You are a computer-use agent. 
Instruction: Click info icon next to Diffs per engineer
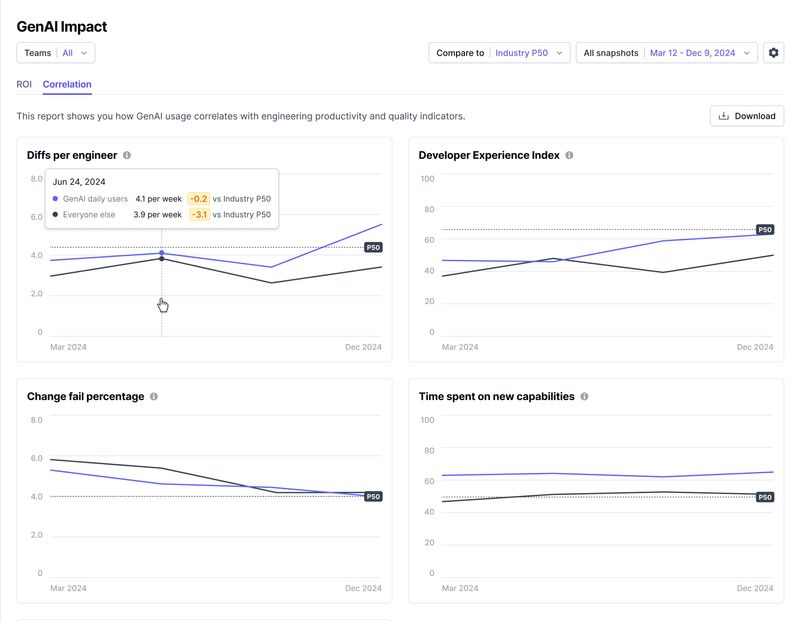[127, 155]
